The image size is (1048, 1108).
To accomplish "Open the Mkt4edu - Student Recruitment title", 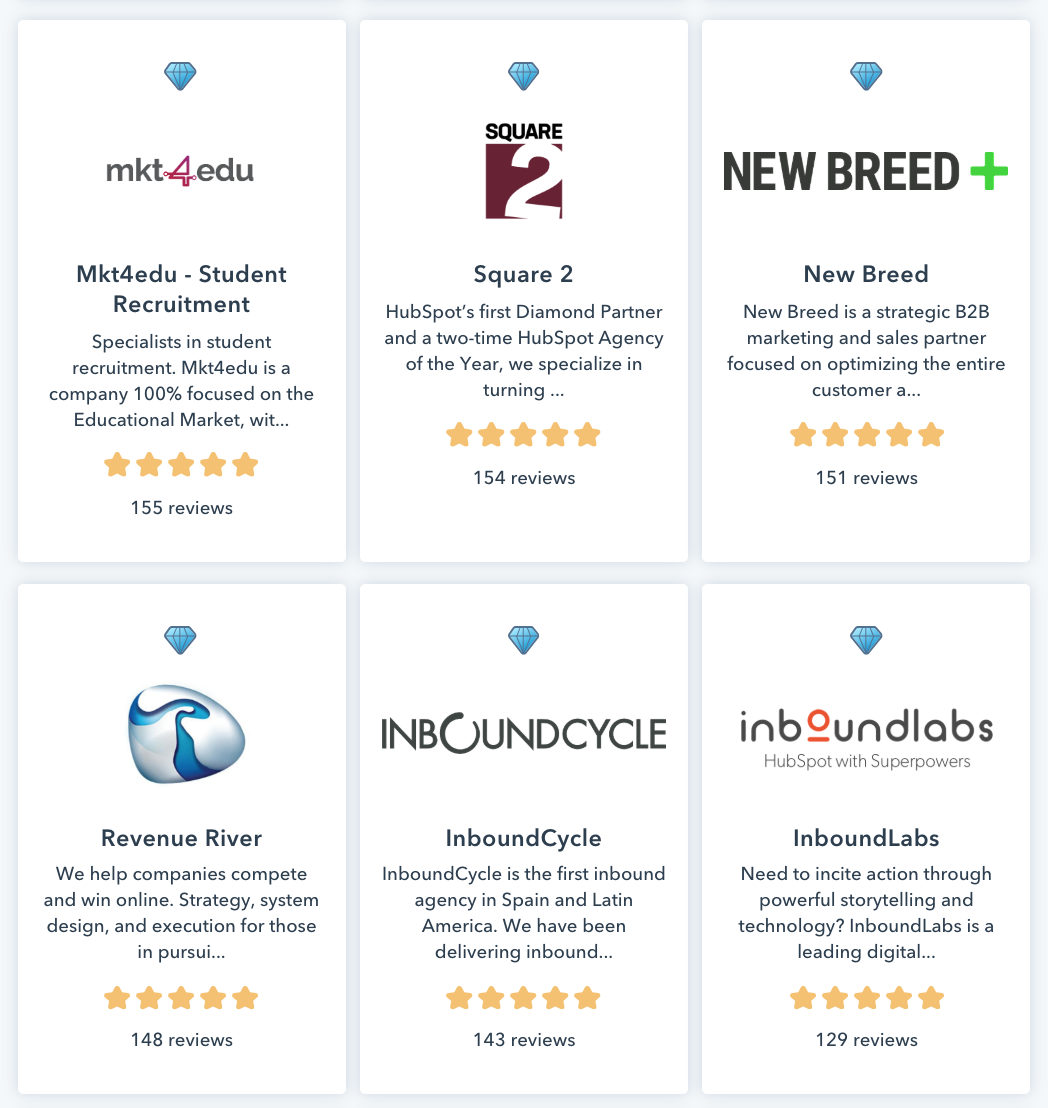I will pos(181,288).
